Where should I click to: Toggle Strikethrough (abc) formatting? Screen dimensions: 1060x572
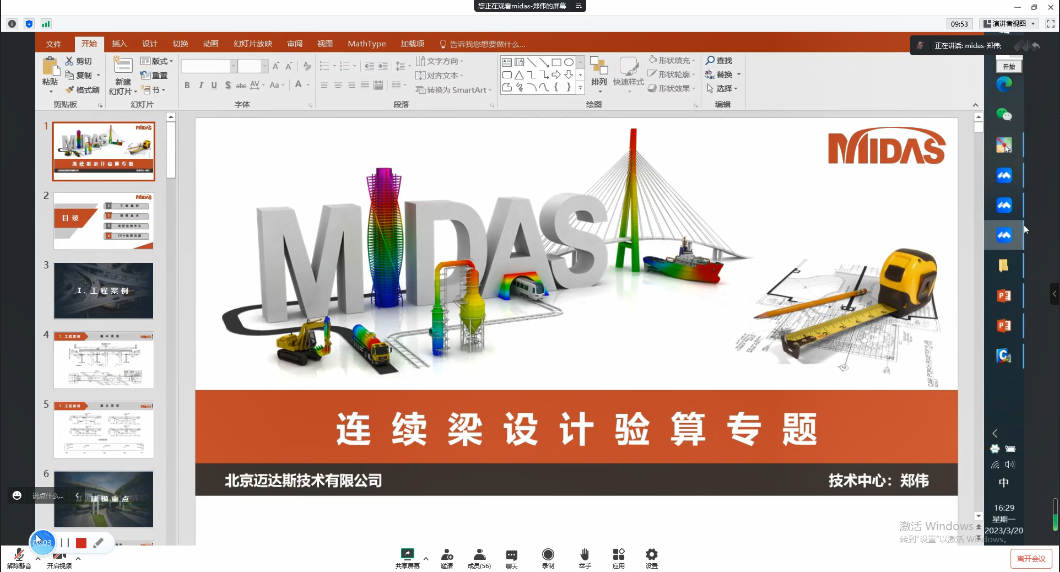(x=241, y=85)
